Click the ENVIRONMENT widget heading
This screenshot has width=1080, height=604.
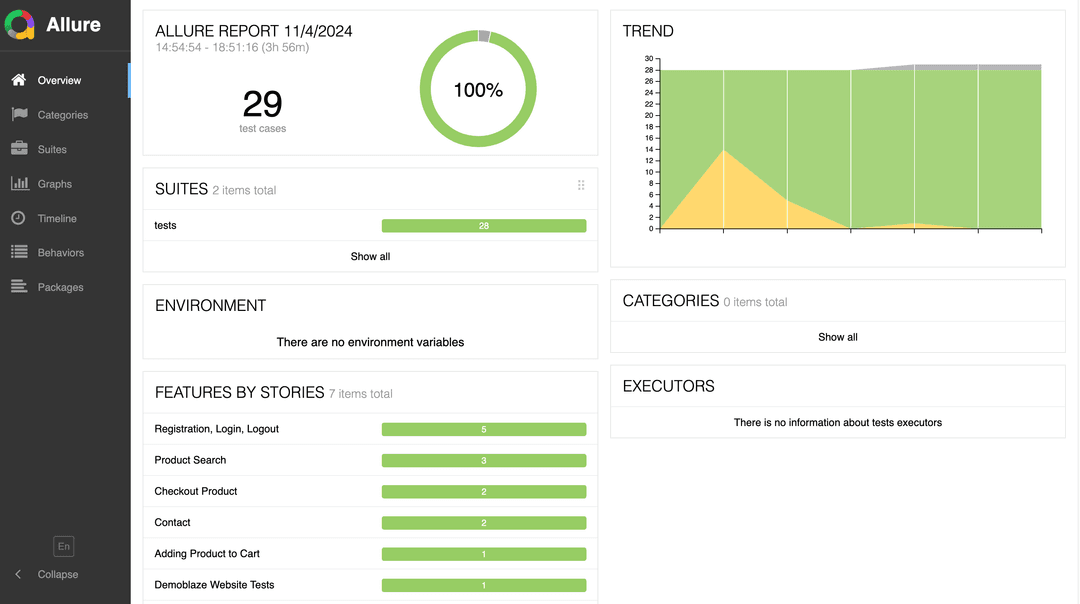click(x=210, y=306)
